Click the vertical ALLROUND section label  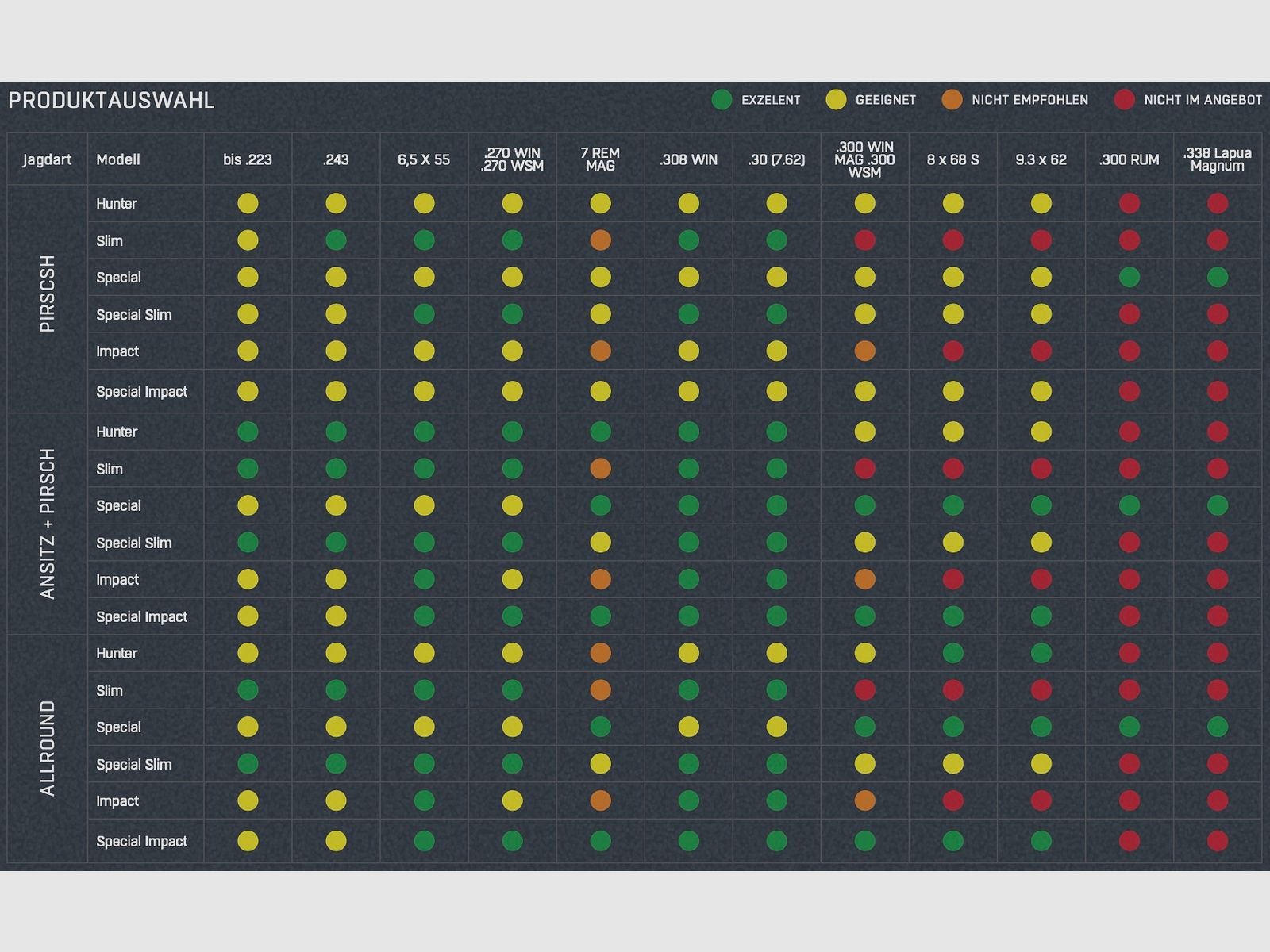(x=48, y=747)
